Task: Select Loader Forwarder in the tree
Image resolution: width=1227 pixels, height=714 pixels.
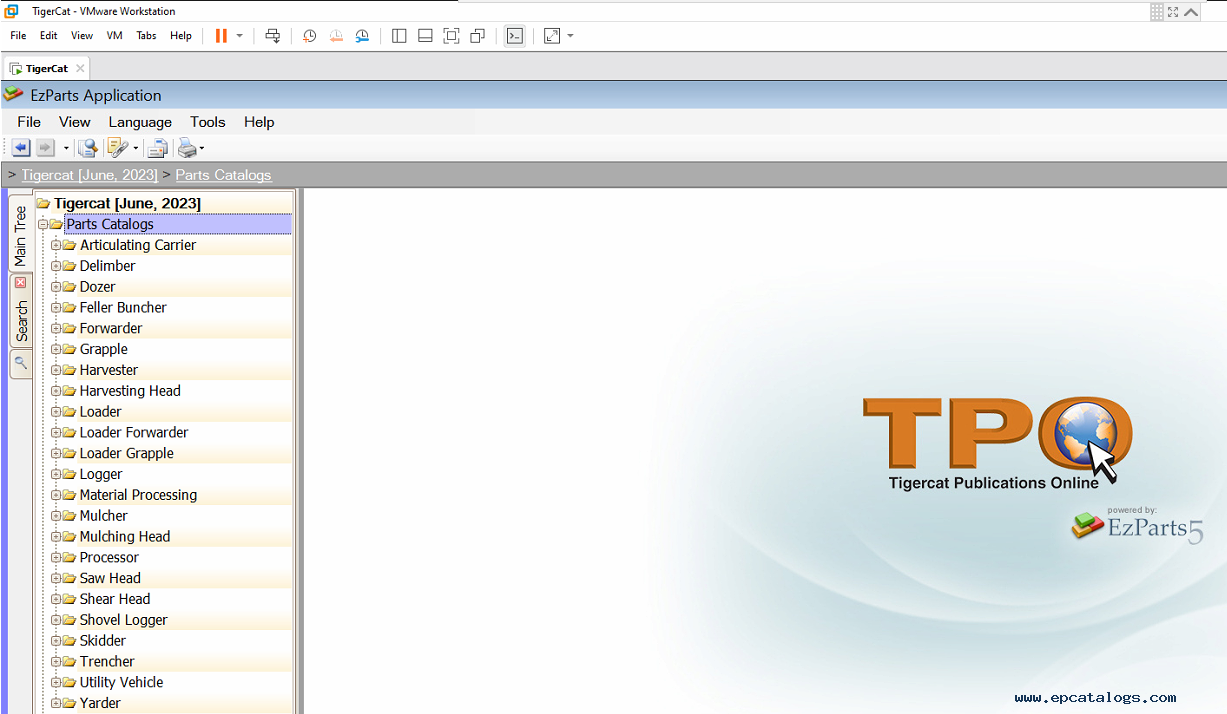Action: click(134, 432)
